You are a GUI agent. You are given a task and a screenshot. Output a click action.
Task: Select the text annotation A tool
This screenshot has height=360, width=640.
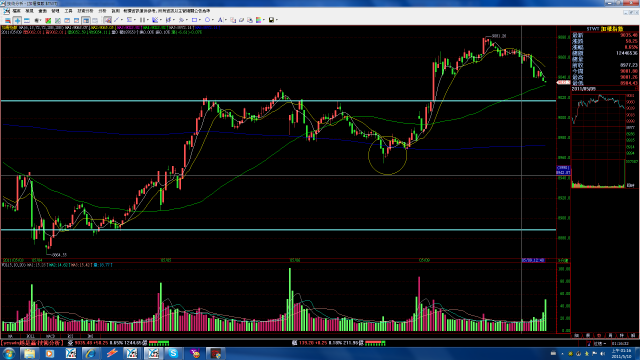click(220, 20)
